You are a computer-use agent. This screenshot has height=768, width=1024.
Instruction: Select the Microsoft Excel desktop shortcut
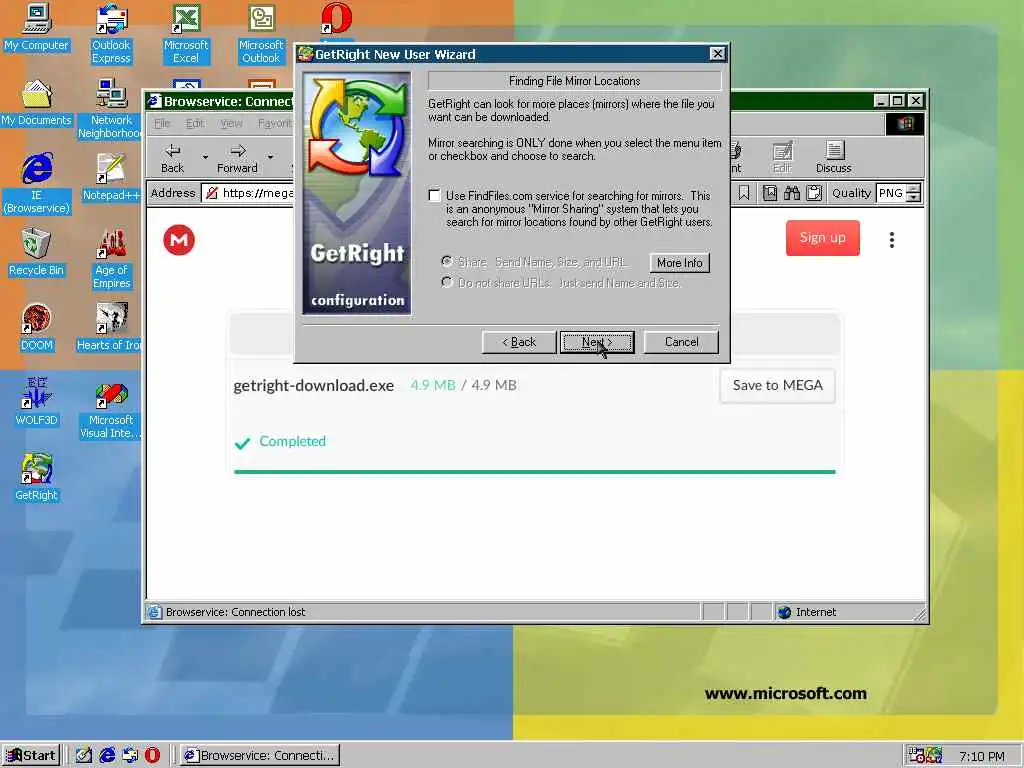point(186,34)
